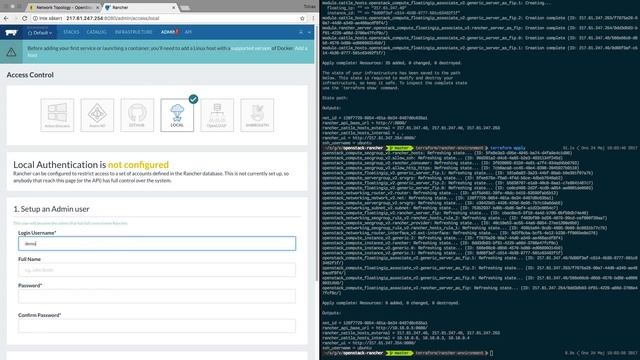Follow the 'supported version' link in the banner
Image resolution: width=640 pixels, height=360 pixels.
[x=251, y=48]
